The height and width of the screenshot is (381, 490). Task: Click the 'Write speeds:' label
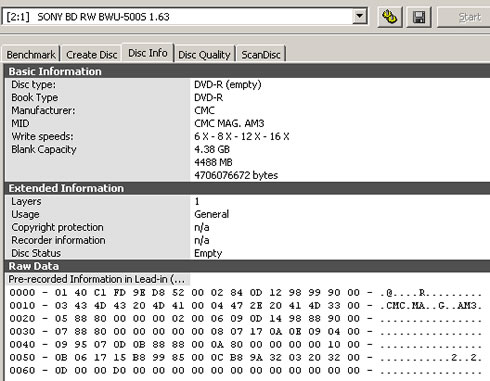click(42, 136)
